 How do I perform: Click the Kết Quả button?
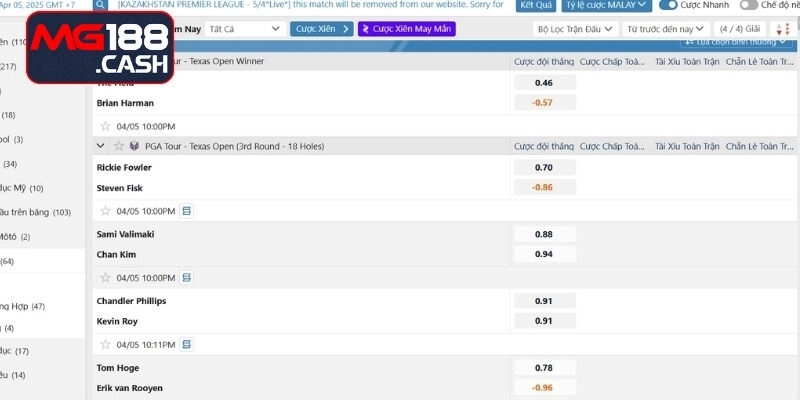click(536, 5)
